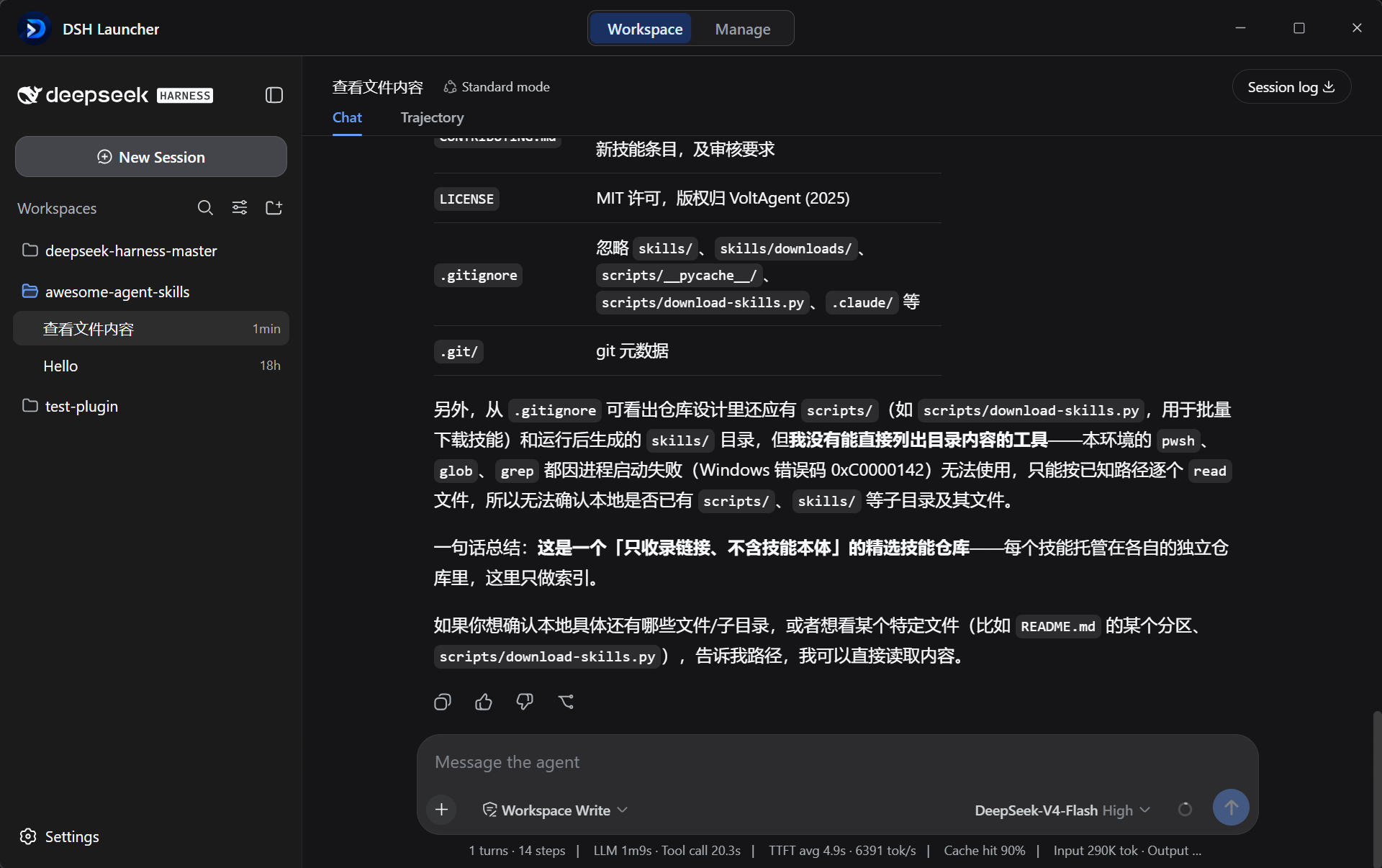Toggle the sidebar collapse icon

(x=274, y=95)
